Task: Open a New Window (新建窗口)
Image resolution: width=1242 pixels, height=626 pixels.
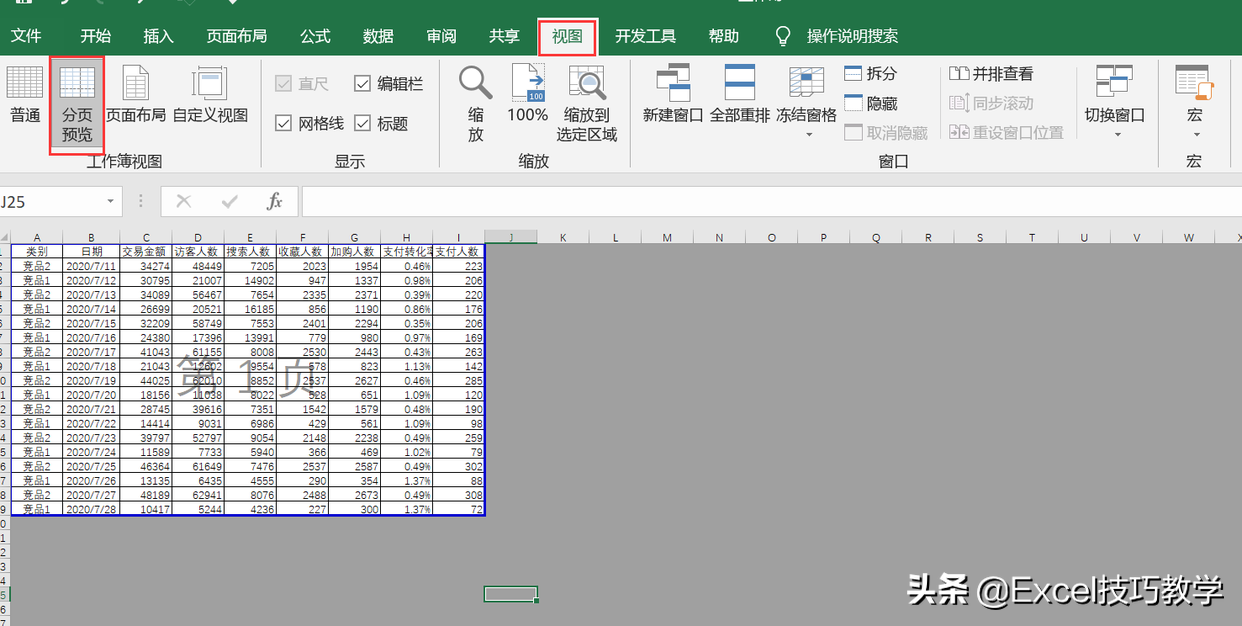Action: 673,95
